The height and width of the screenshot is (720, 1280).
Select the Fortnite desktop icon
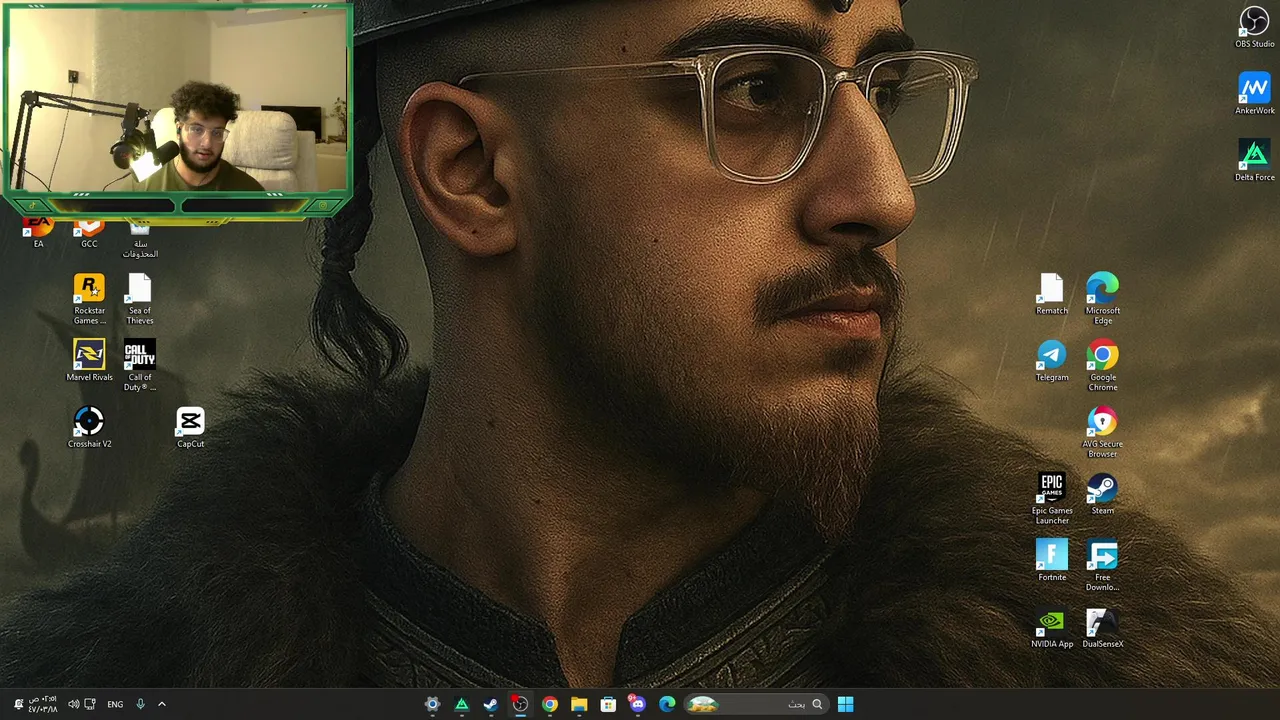(1051, 561)
